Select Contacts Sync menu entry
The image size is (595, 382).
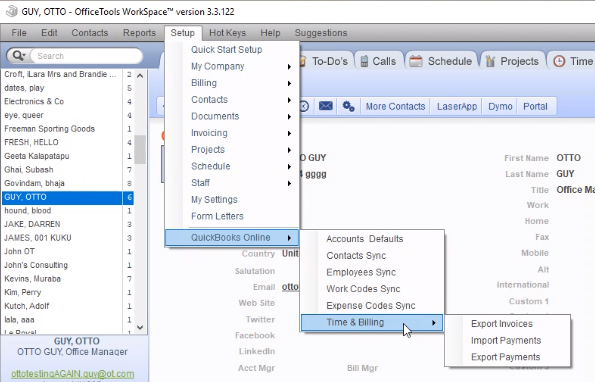[x=356, y=256]
